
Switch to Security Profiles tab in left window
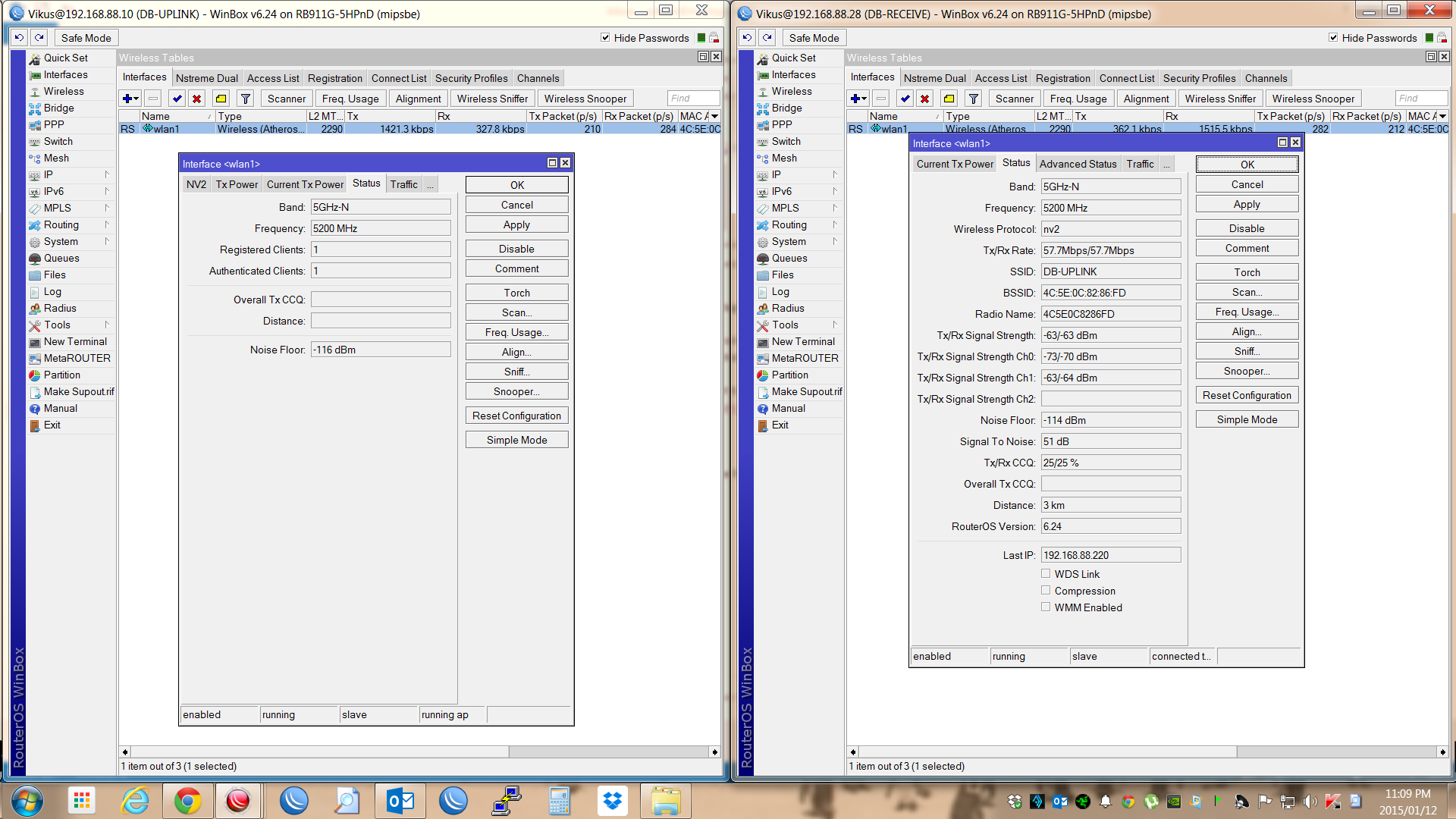pos(471,78)
